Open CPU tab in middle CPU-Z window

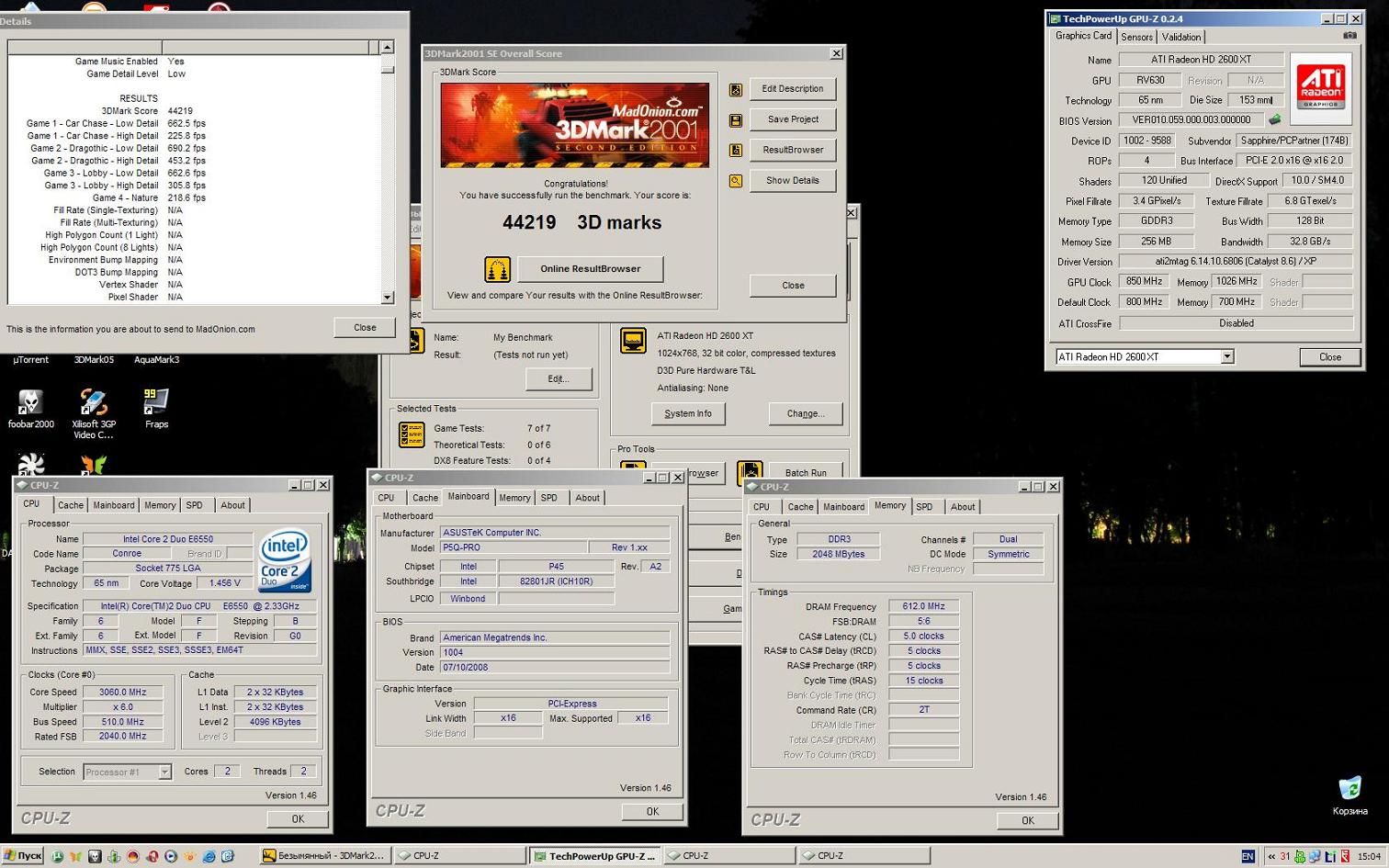click(x=386, y=498)
